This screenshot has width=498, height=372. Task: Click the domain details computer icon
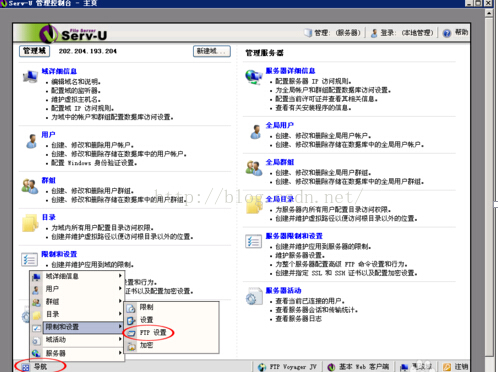(30, 77)
